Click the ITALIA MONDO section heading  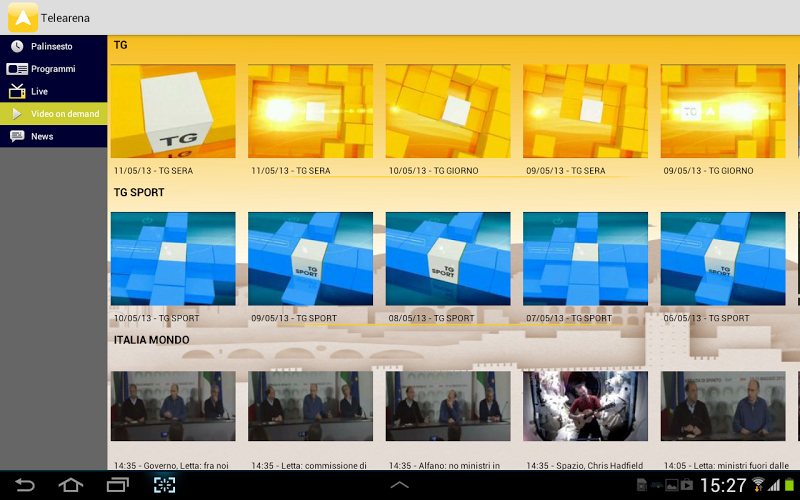(152, 340)
